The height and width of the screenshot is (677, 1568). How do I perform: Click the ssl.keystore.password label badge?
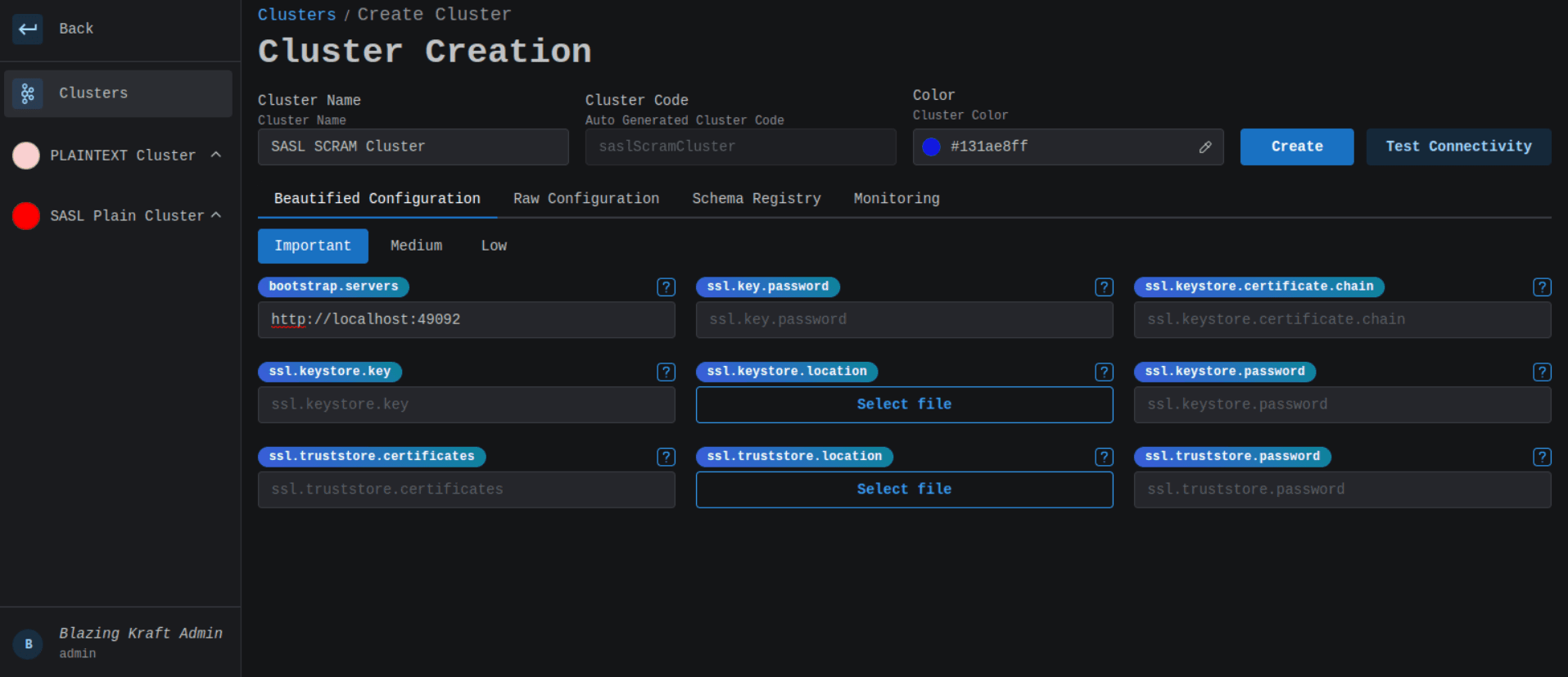tap(1225, 372)
